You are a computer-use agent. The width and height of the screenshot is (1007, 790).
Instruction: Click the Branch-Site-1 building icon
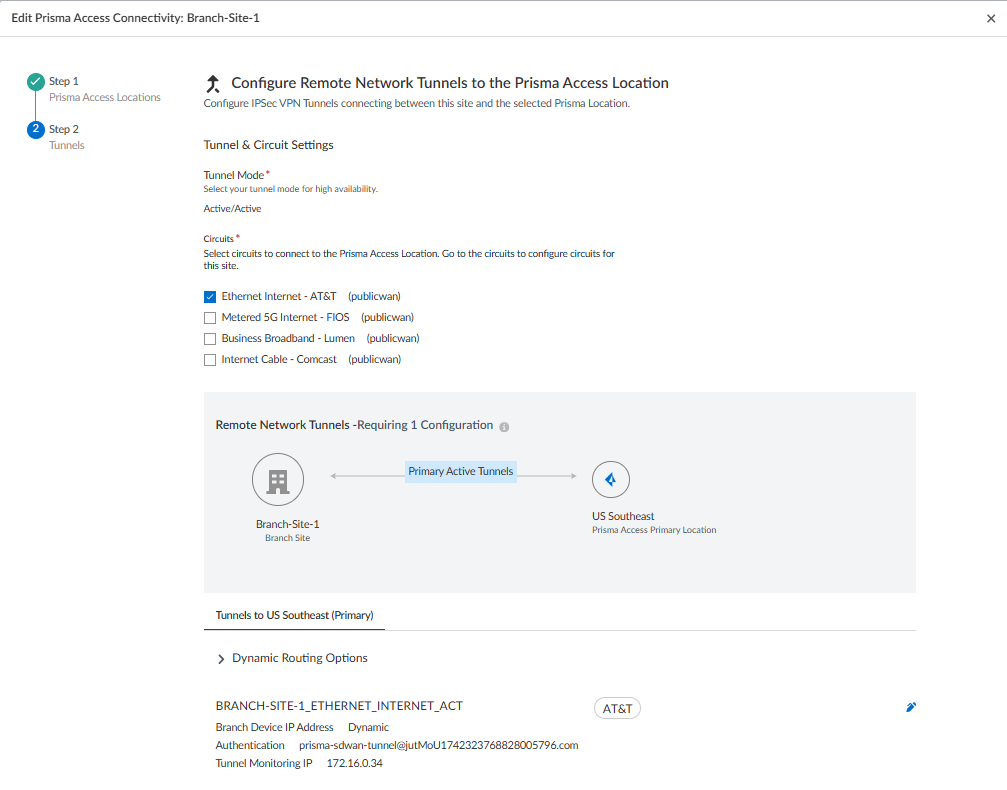[278, 481]
